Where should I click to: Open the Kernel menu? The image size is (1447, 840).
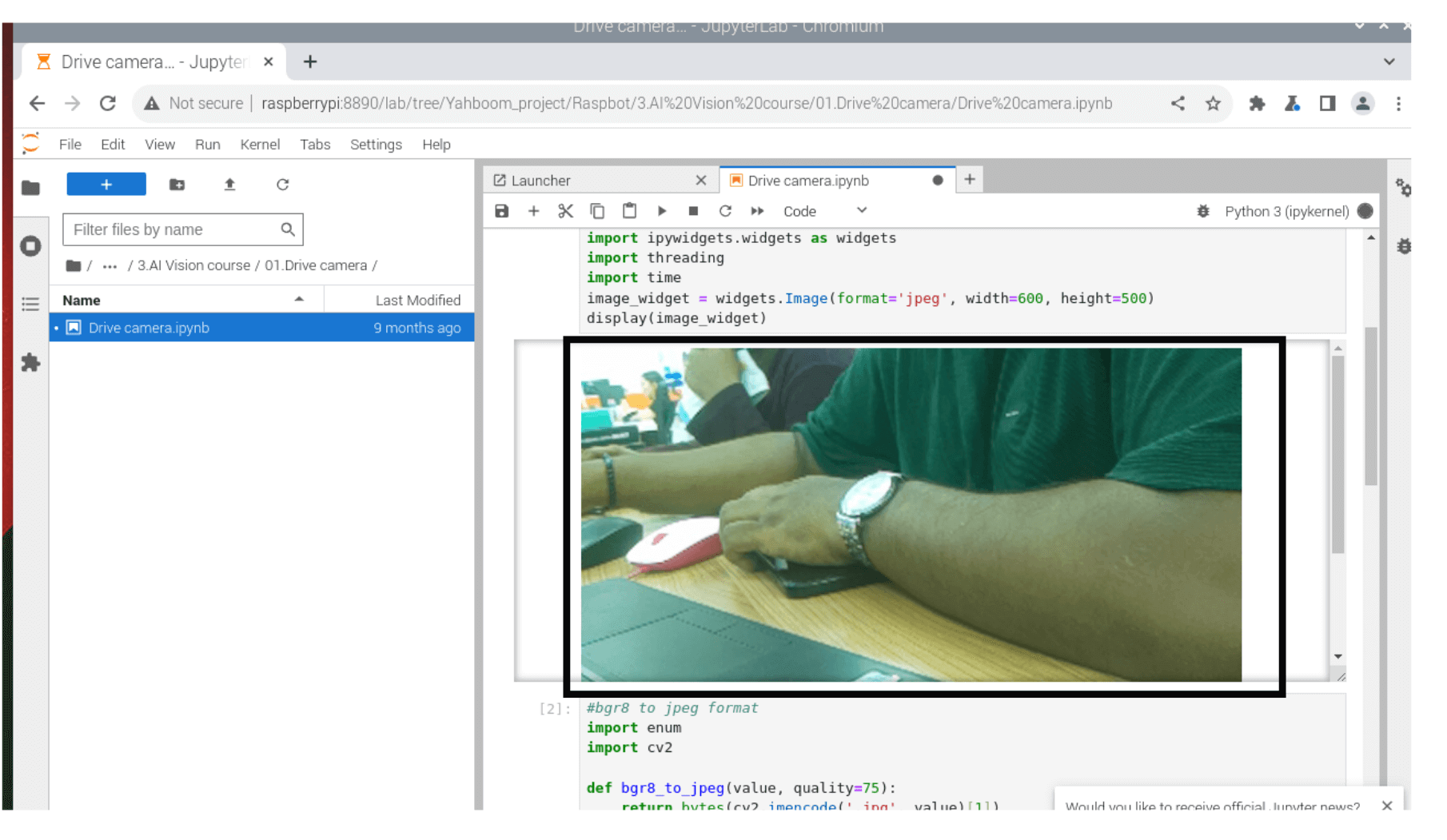(x=260, y=144)
